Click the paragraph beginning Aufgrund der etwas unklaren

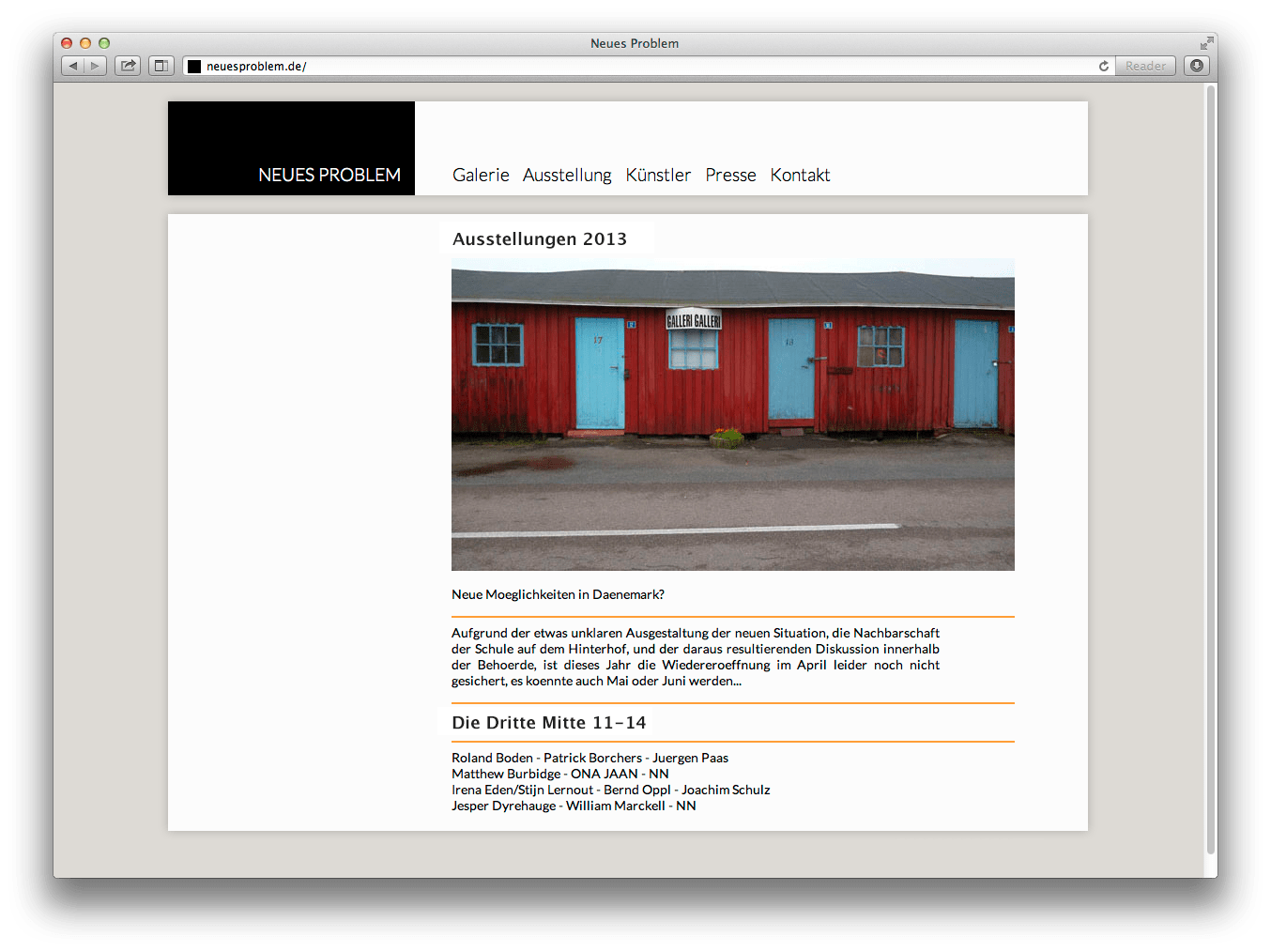[x=696, y=656]
